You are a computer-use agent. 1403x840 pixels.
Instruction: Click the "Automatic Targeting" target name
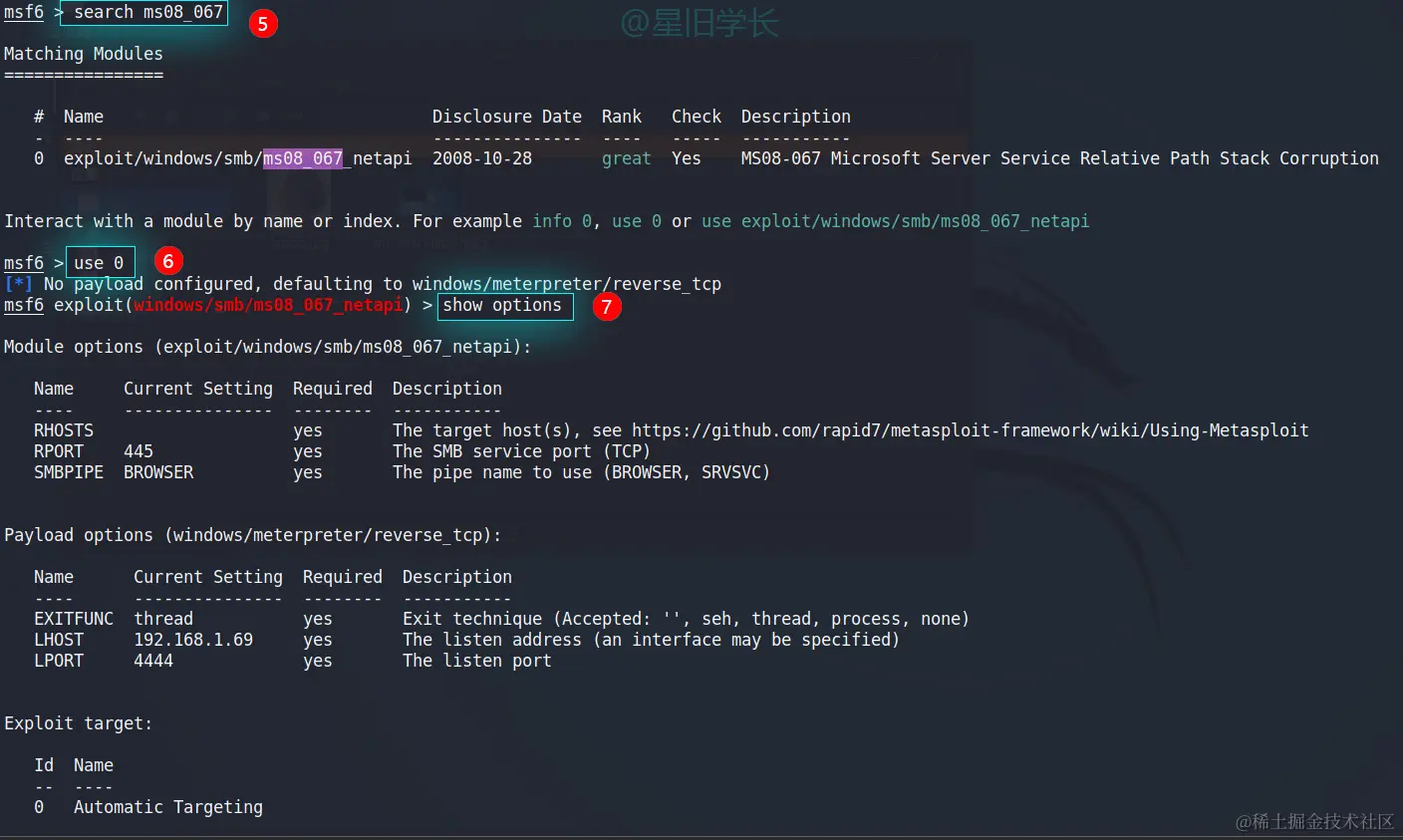pyautogui.click(x=168, y=807)
